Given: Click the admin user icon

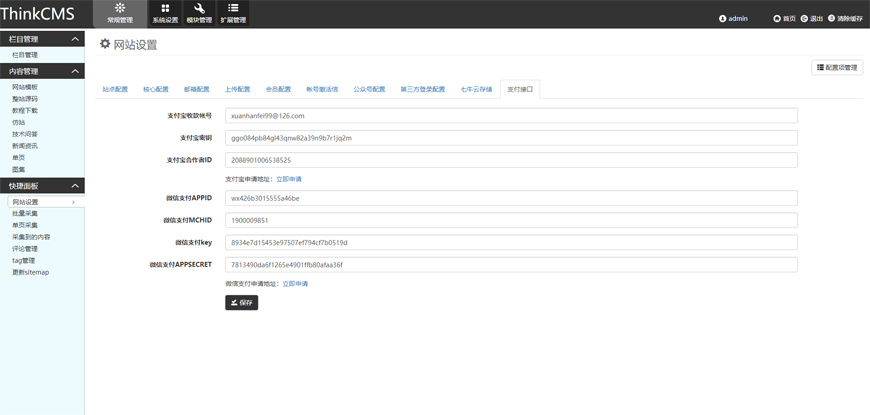Looking at the screenshot, I should coord(723,19).
